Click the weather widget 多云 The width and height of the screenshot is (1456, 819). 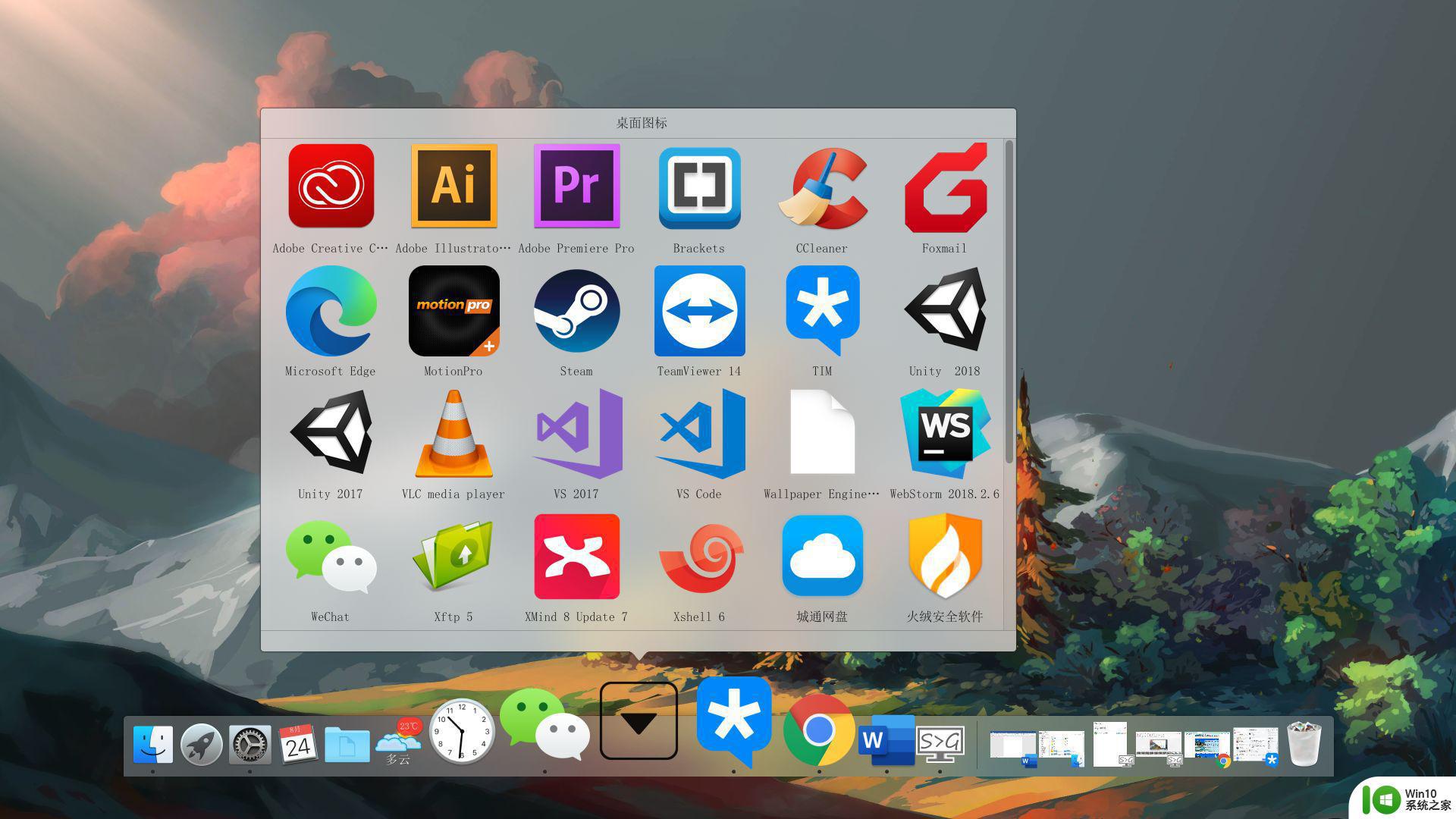click(x=398, y=742)
